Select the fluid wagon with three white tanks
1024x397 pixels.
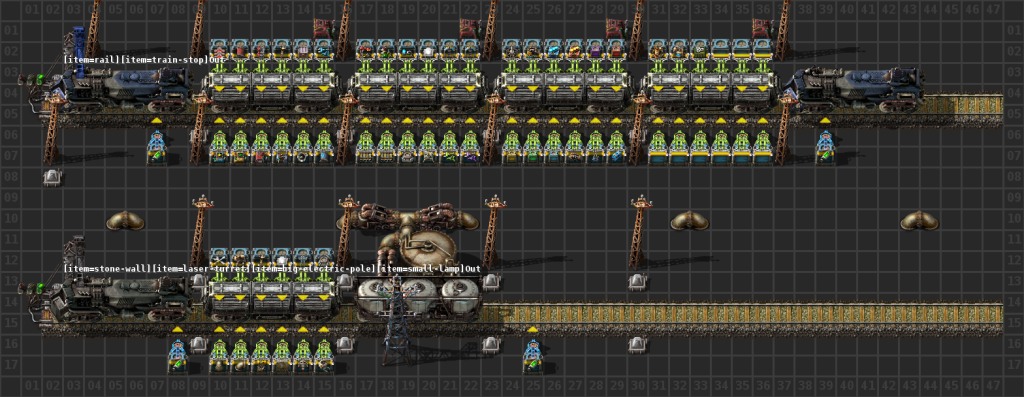pyautogui.click(x=419, y=298)
